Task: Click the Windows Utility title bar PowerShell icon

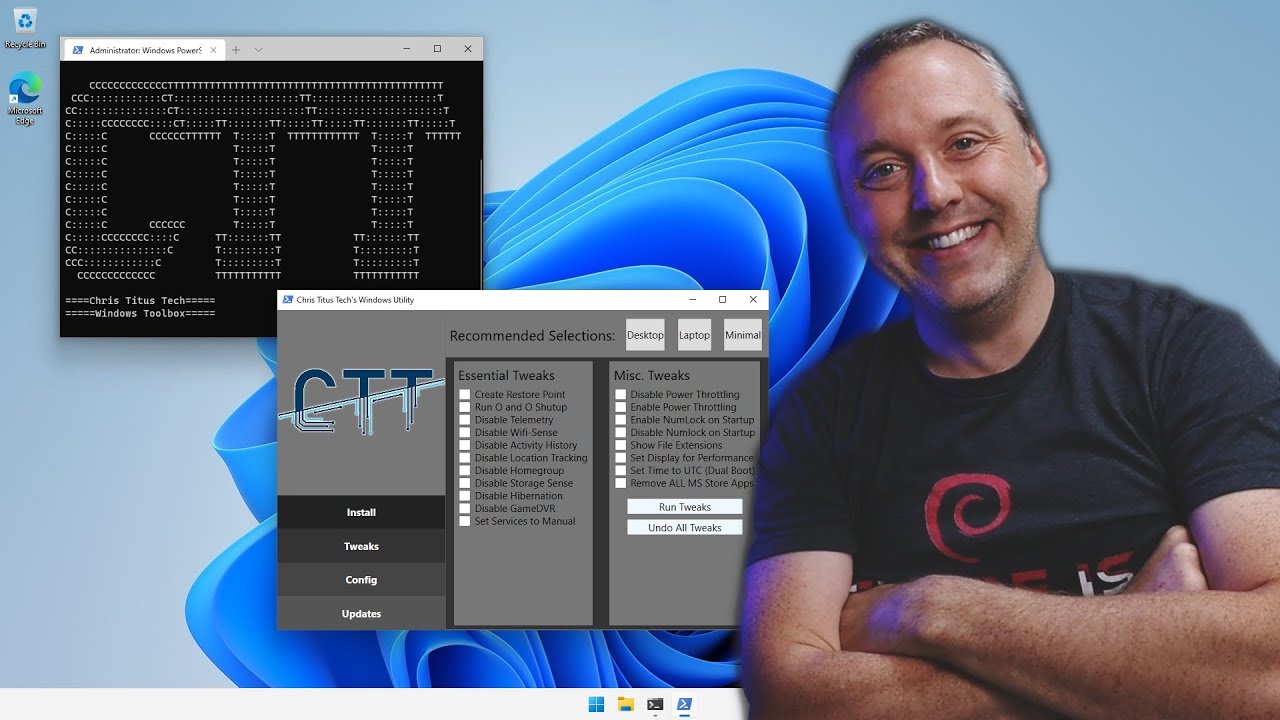Action: [288, 300]
